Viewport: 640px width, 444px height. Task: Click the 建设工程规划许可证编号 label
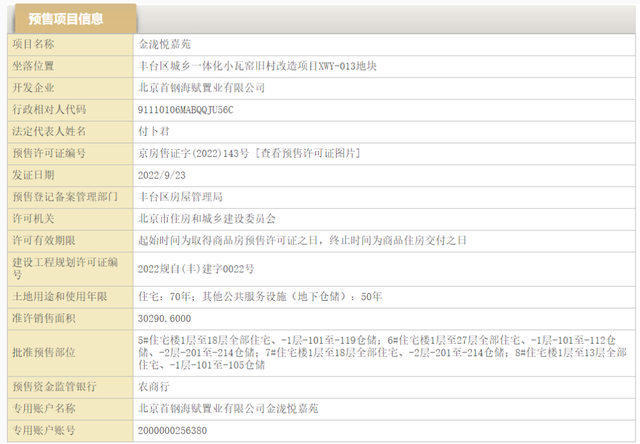tap(65, 268)
